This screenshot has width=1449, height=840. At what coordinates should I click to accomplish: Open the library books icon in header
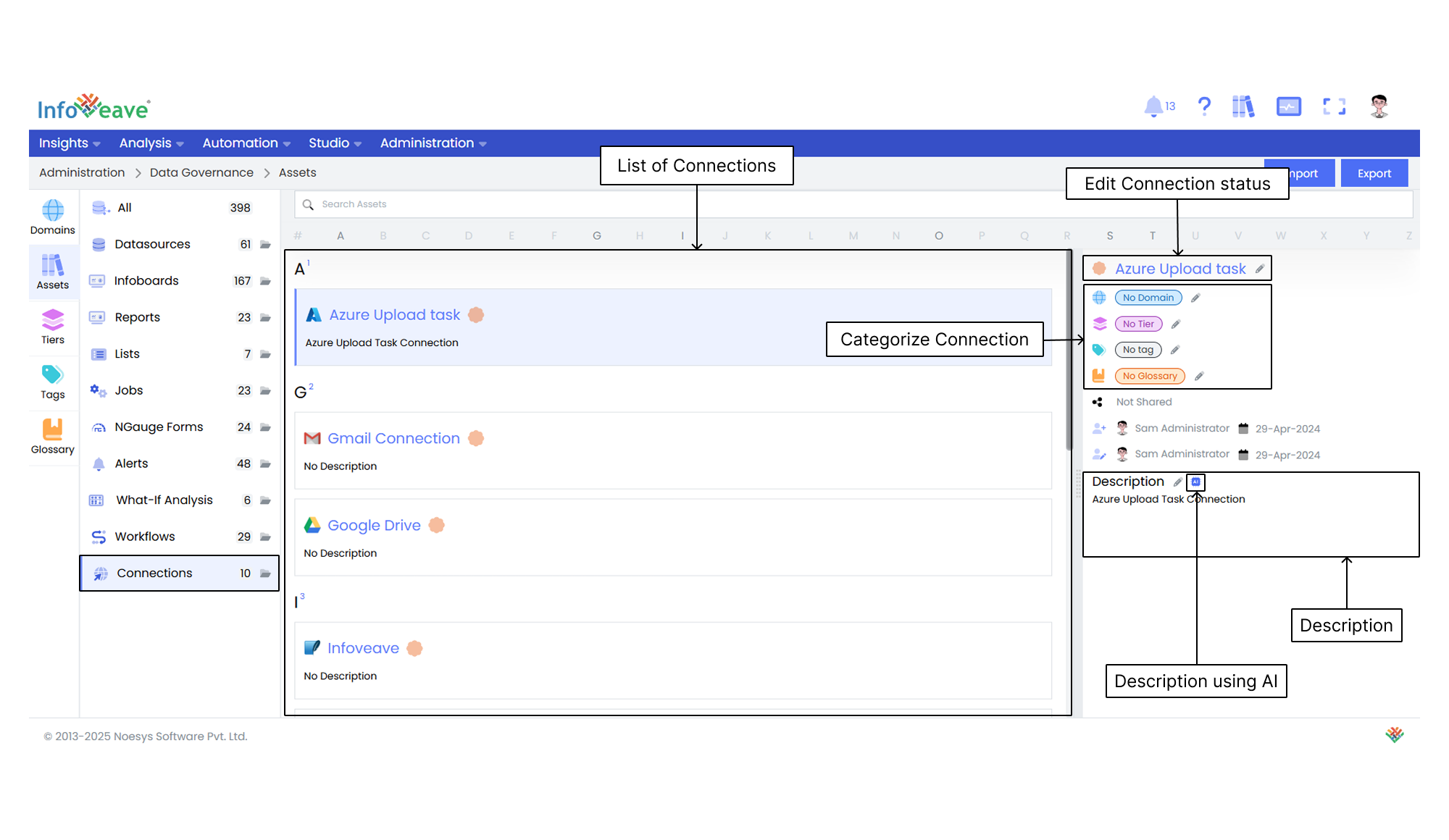point(1243,106)
